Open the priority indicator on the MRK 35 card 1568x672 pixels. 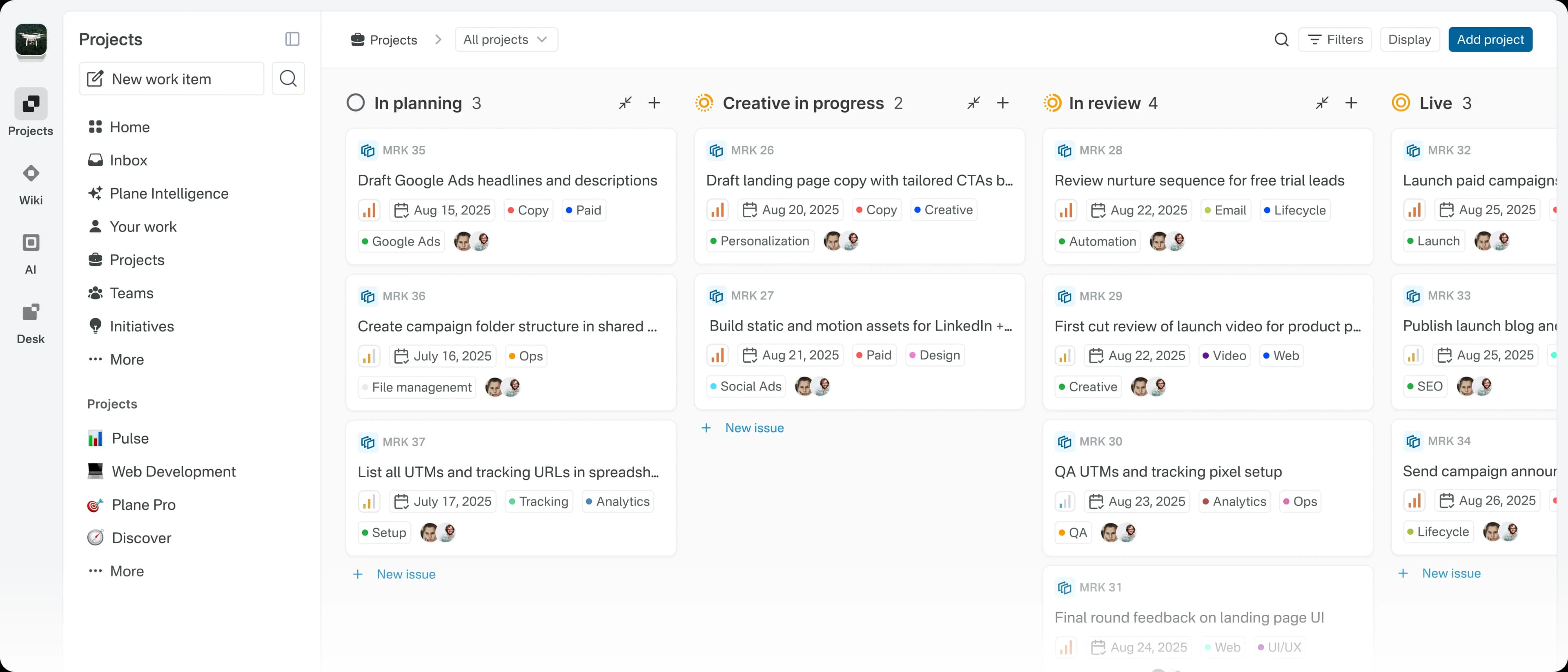(369, 210)
